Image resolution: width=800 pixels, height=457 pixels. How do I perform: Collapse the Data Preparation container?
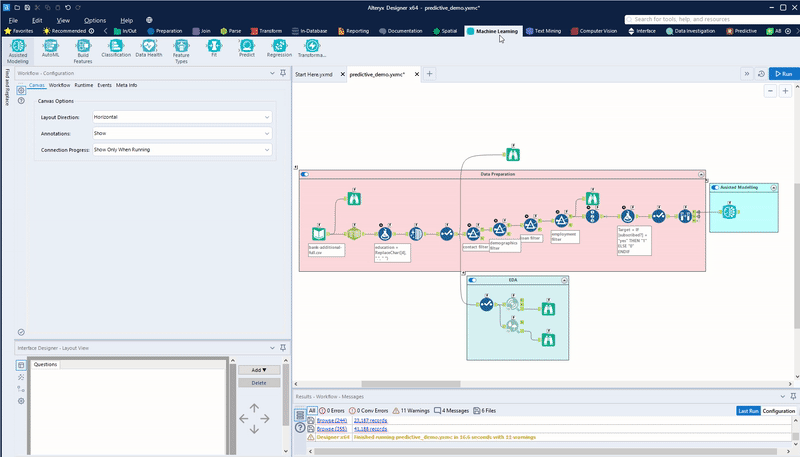click(701, 174)
